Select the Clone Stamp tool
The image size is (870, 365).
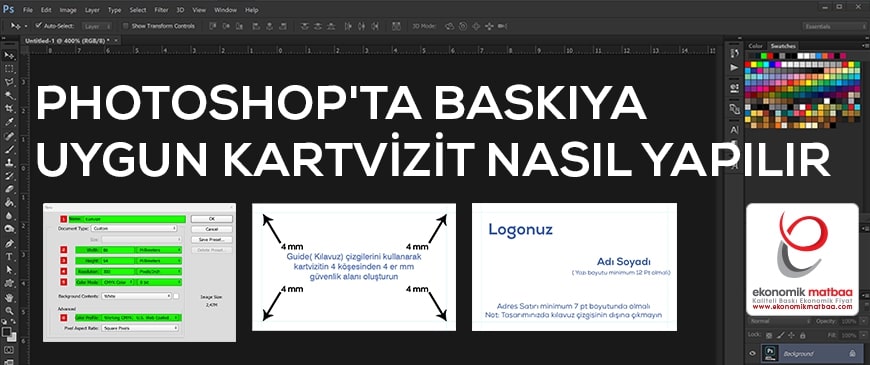click(x=9, y=163)
